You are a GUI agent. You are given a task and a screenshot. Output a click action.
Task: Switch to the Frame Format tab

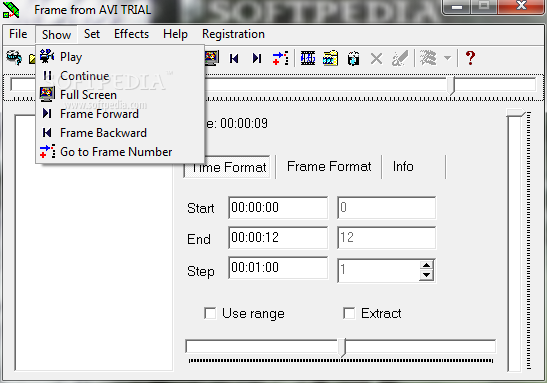pos(329,167)
